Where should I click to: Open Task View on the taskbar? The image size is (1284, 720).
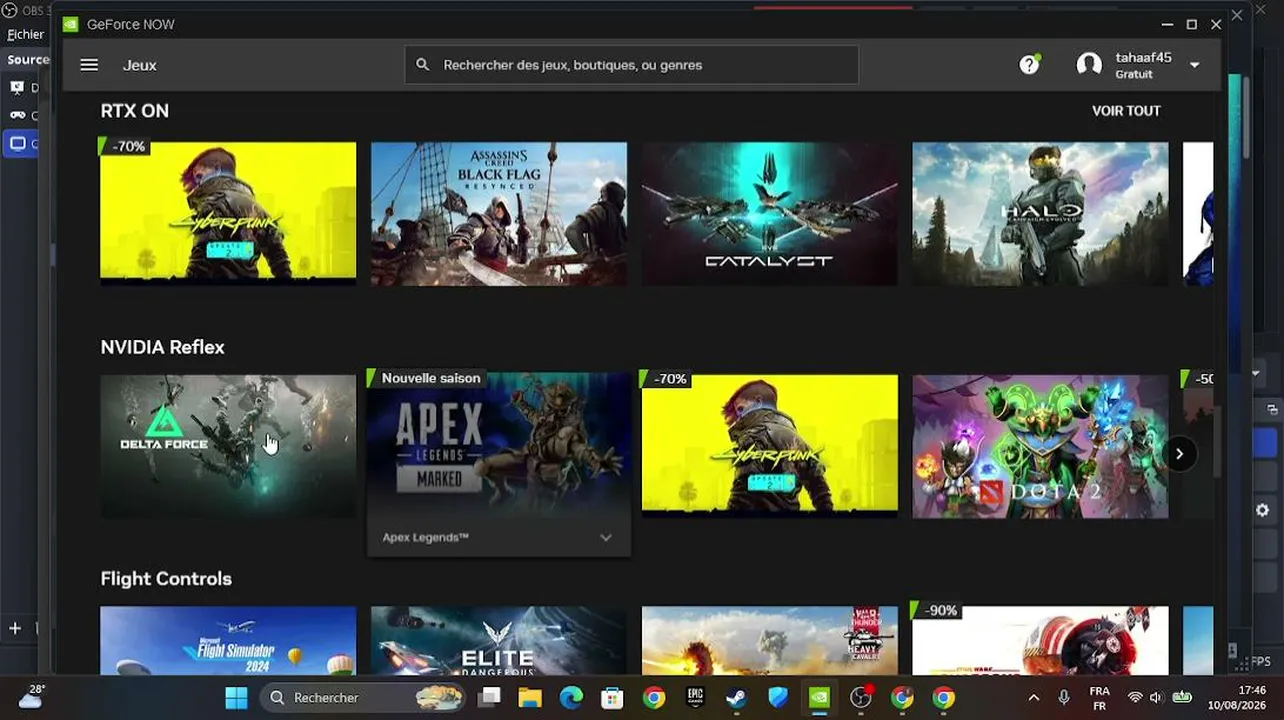tap(489, 698)
